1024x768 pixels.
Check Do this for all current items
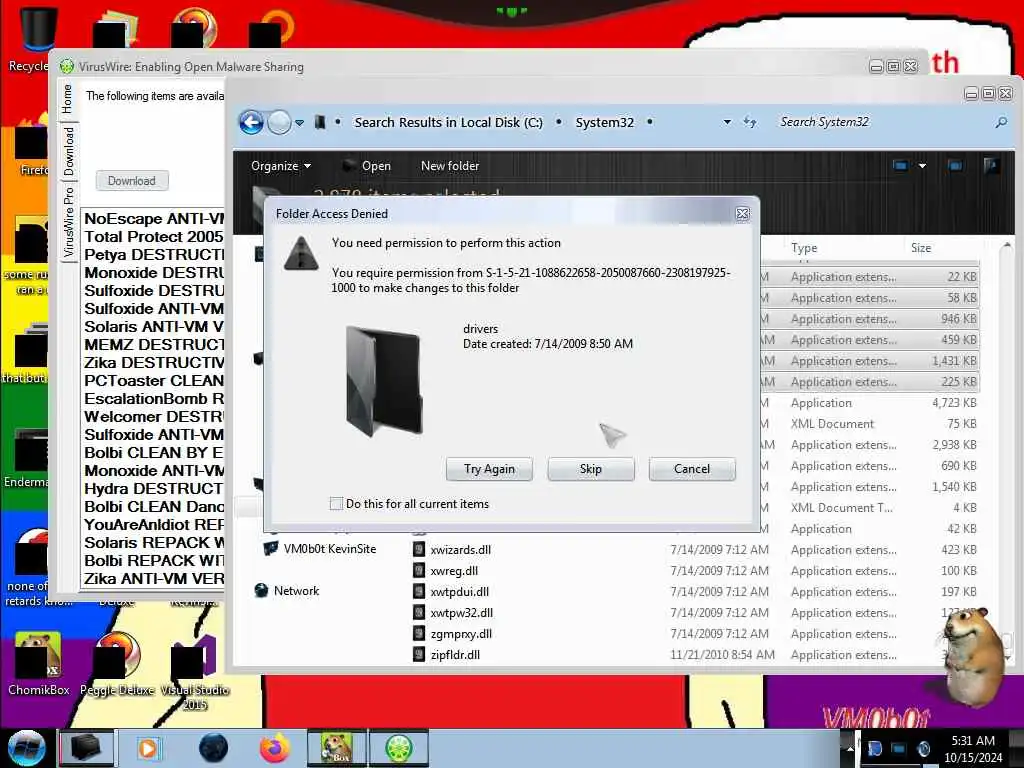pos(336,504)
